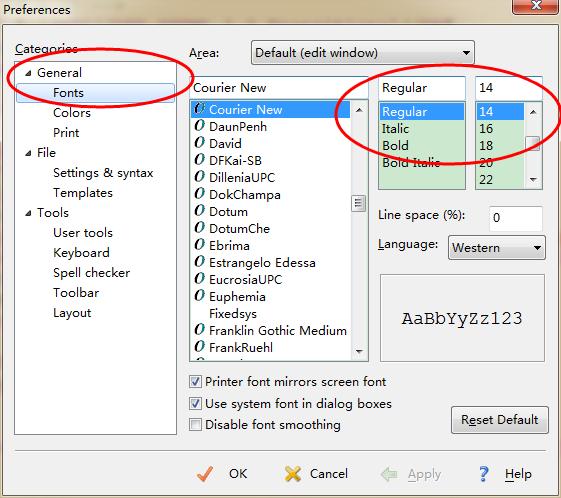Open the Area dropdown list
This screenshot has height=498, width=561.
(363, 53)
